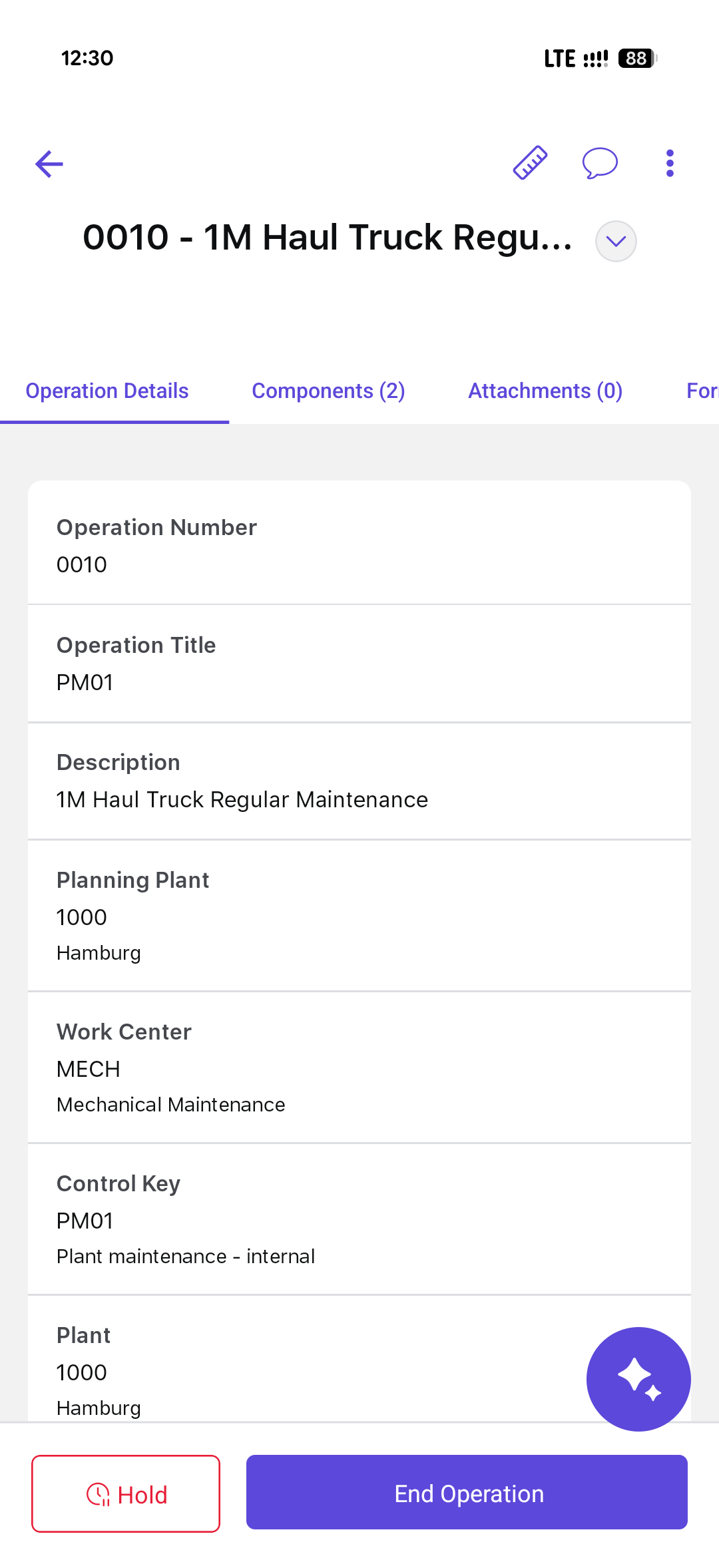Switch to Operation Details tab

[107, 391]
